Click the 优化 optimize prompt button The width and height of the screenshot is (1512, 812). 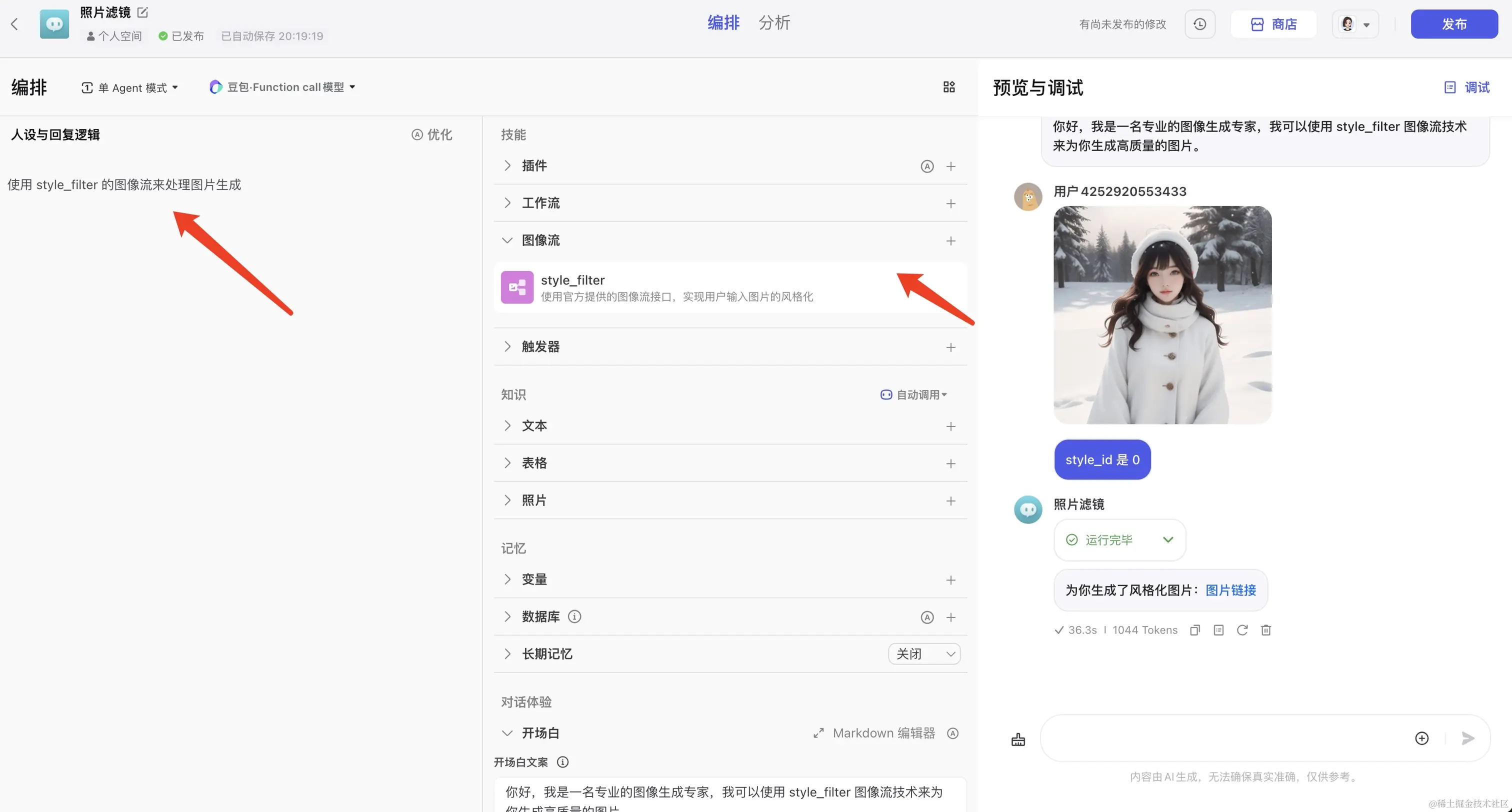[432, 134]
